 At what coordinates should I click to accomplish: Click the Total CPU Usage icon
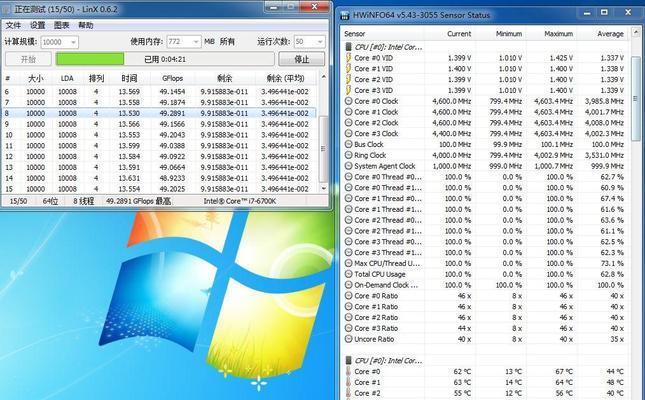pyautogui.click(x=348, y=274)
